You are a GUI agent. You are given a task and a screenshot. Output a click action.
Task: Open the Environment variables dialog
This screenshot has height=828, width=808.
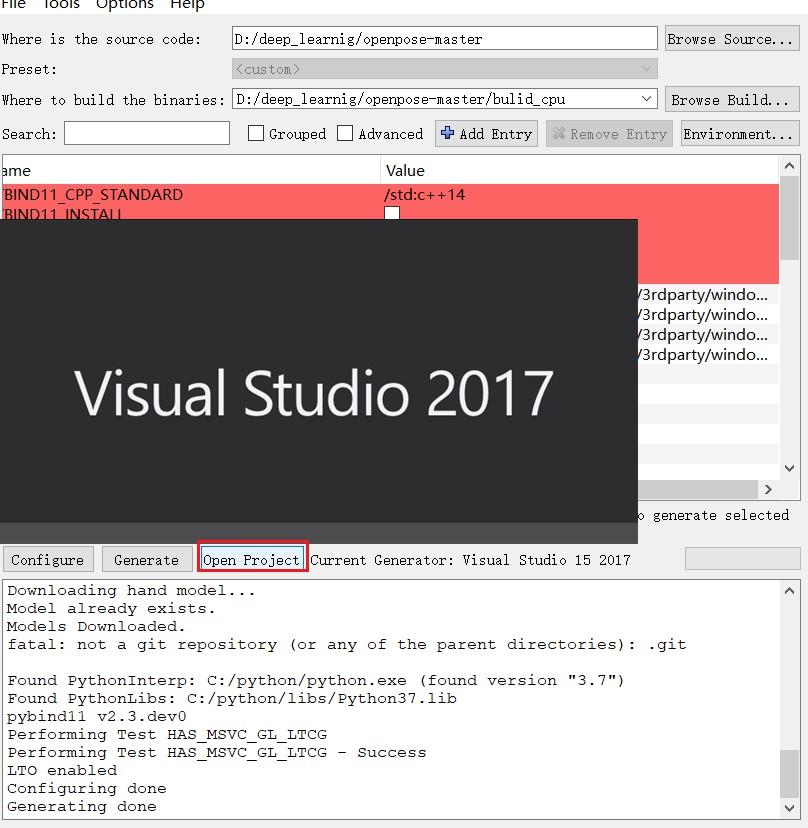tap(740, 133)
